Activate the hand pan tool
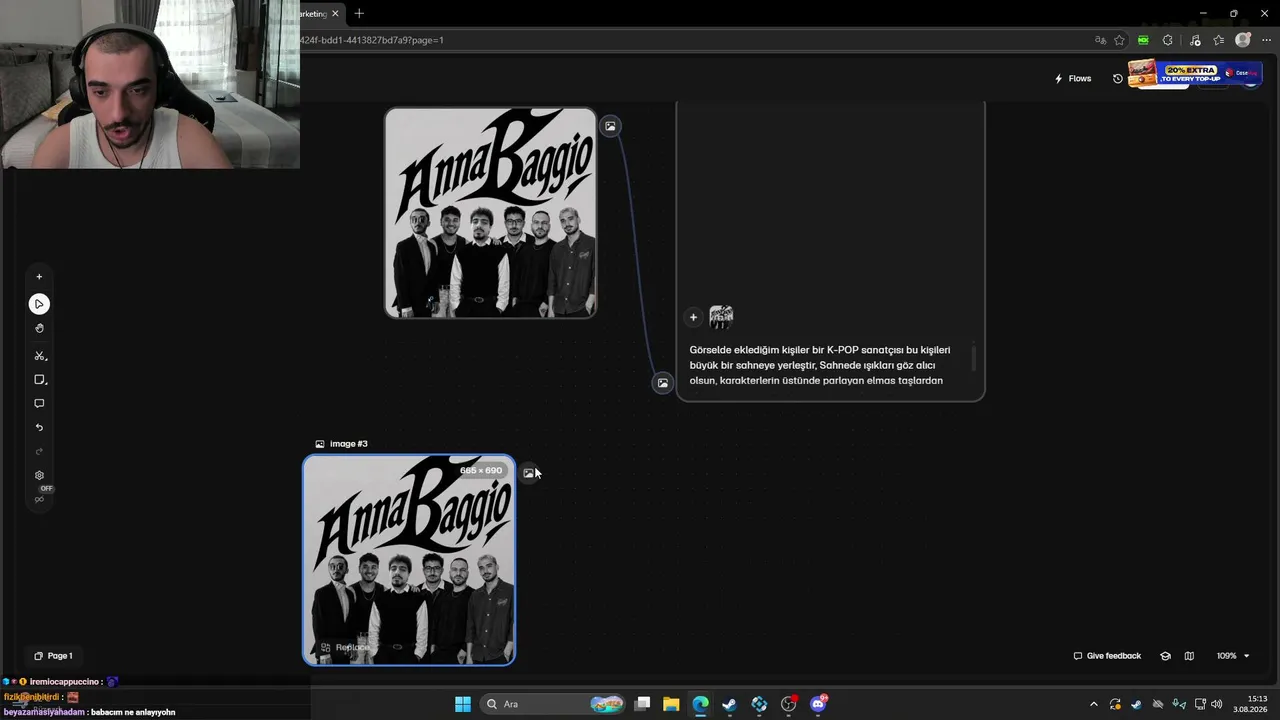This screenshot has width=1280, height=720. [x=39, y=328]
